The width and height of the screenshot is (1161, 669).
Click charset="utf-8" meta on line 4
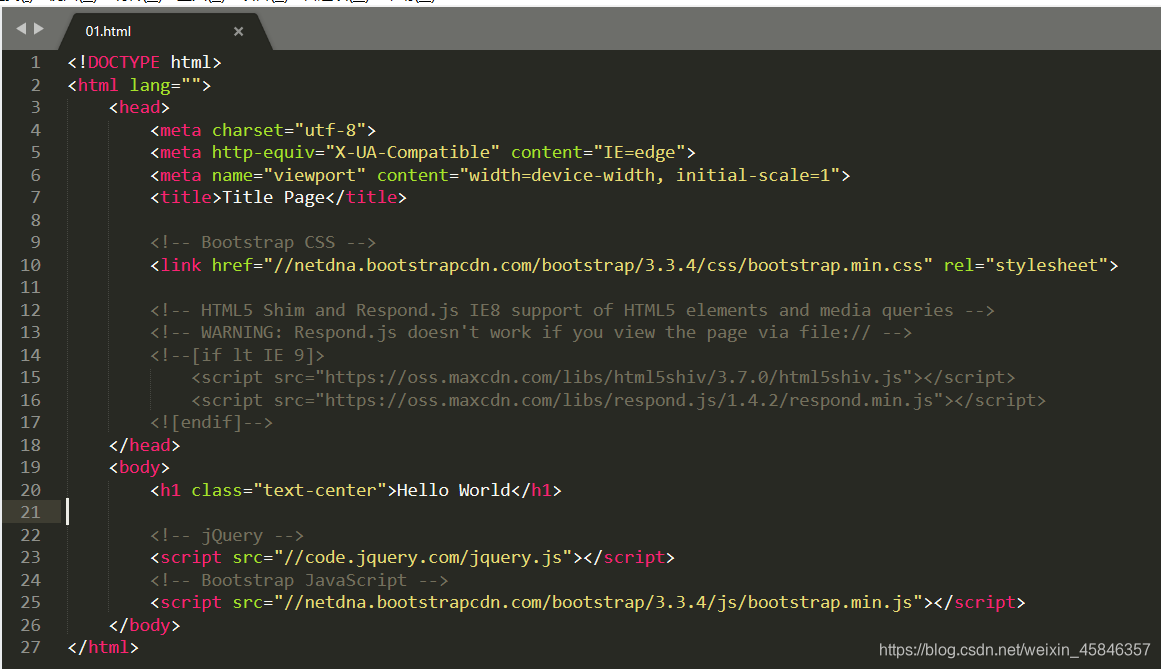[x=289, y=130]
